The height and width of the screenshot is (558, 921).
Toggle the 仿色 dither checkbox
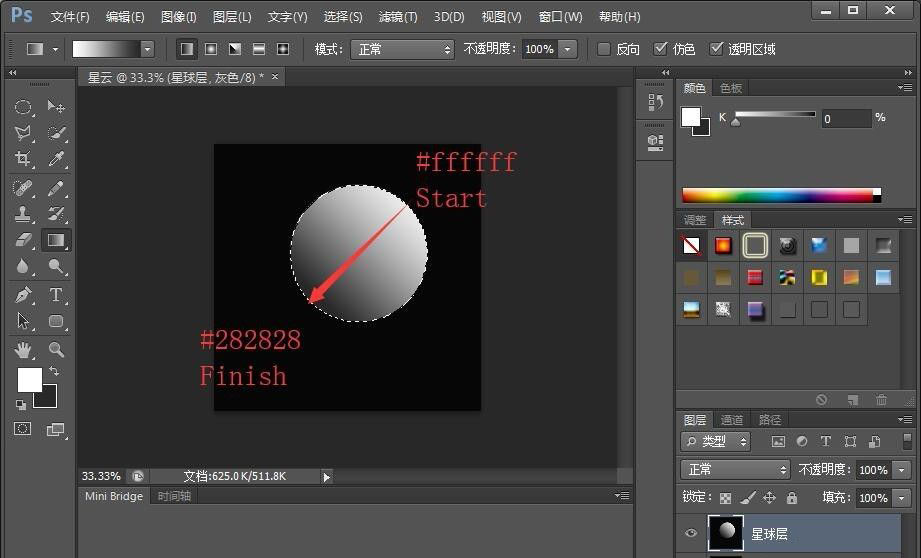click(x=661, y=49)
